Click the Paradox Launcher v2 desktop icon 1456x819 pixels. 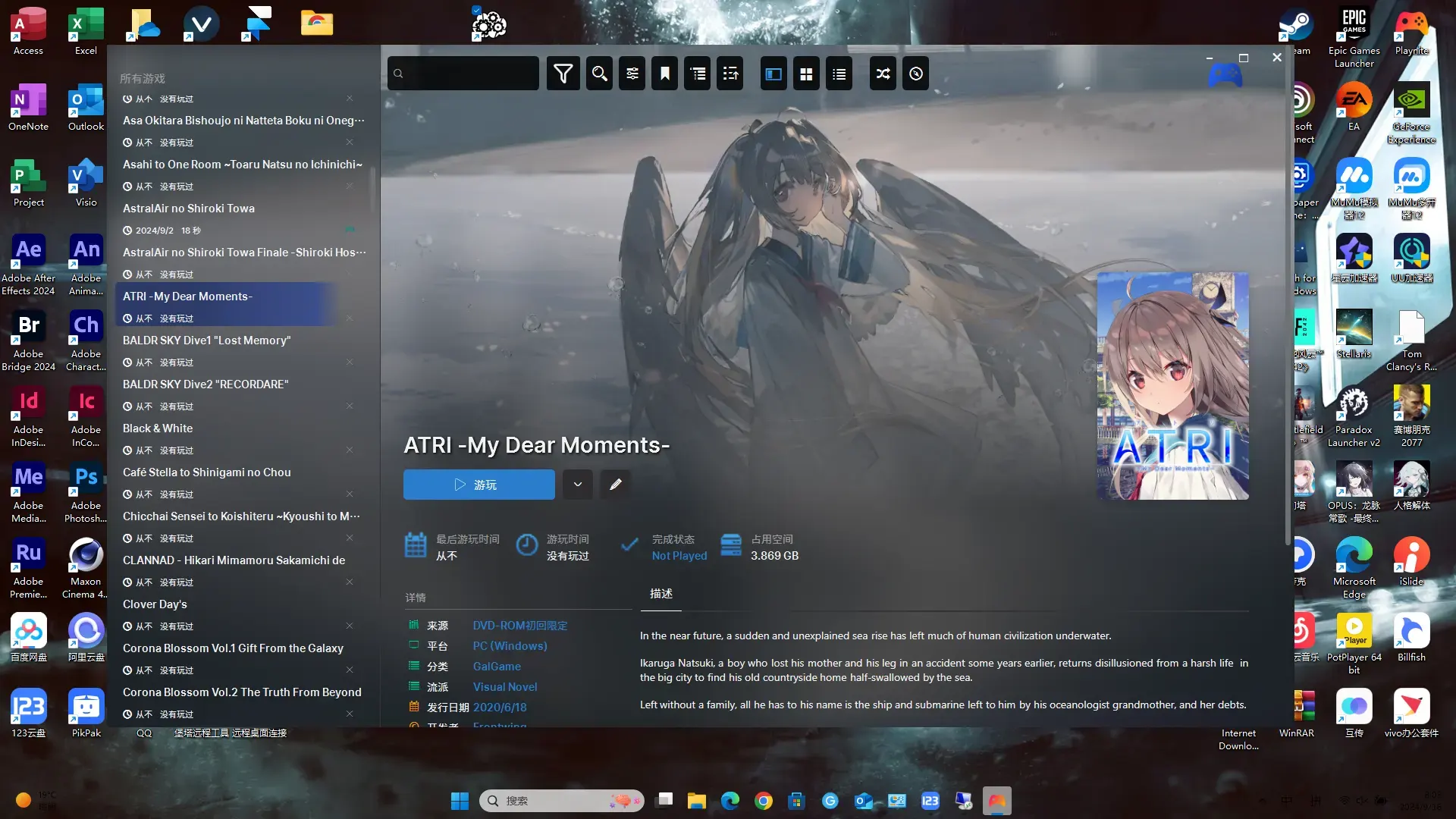[1354, 416]
